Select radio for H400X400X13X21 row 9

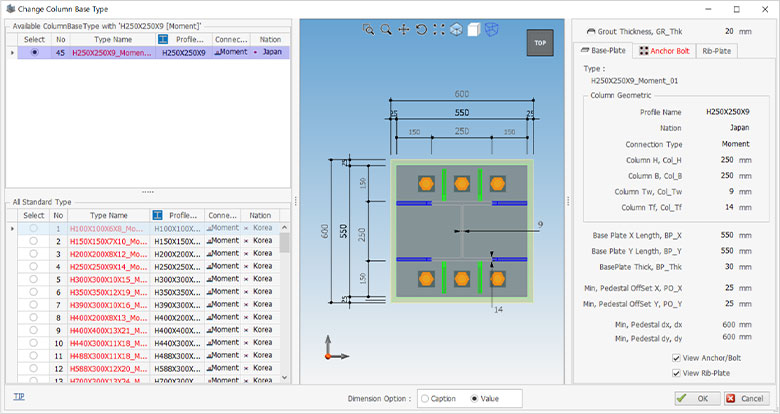coord(33,330)
